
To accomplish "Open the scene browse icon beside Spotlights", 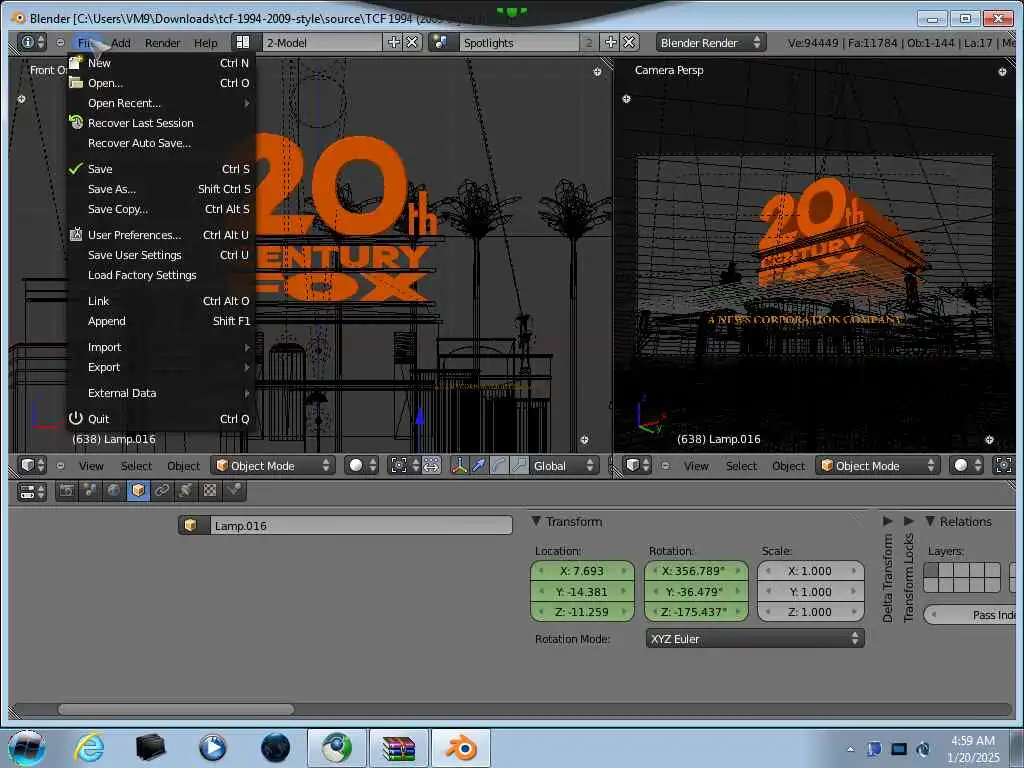I will coord(441,42).
